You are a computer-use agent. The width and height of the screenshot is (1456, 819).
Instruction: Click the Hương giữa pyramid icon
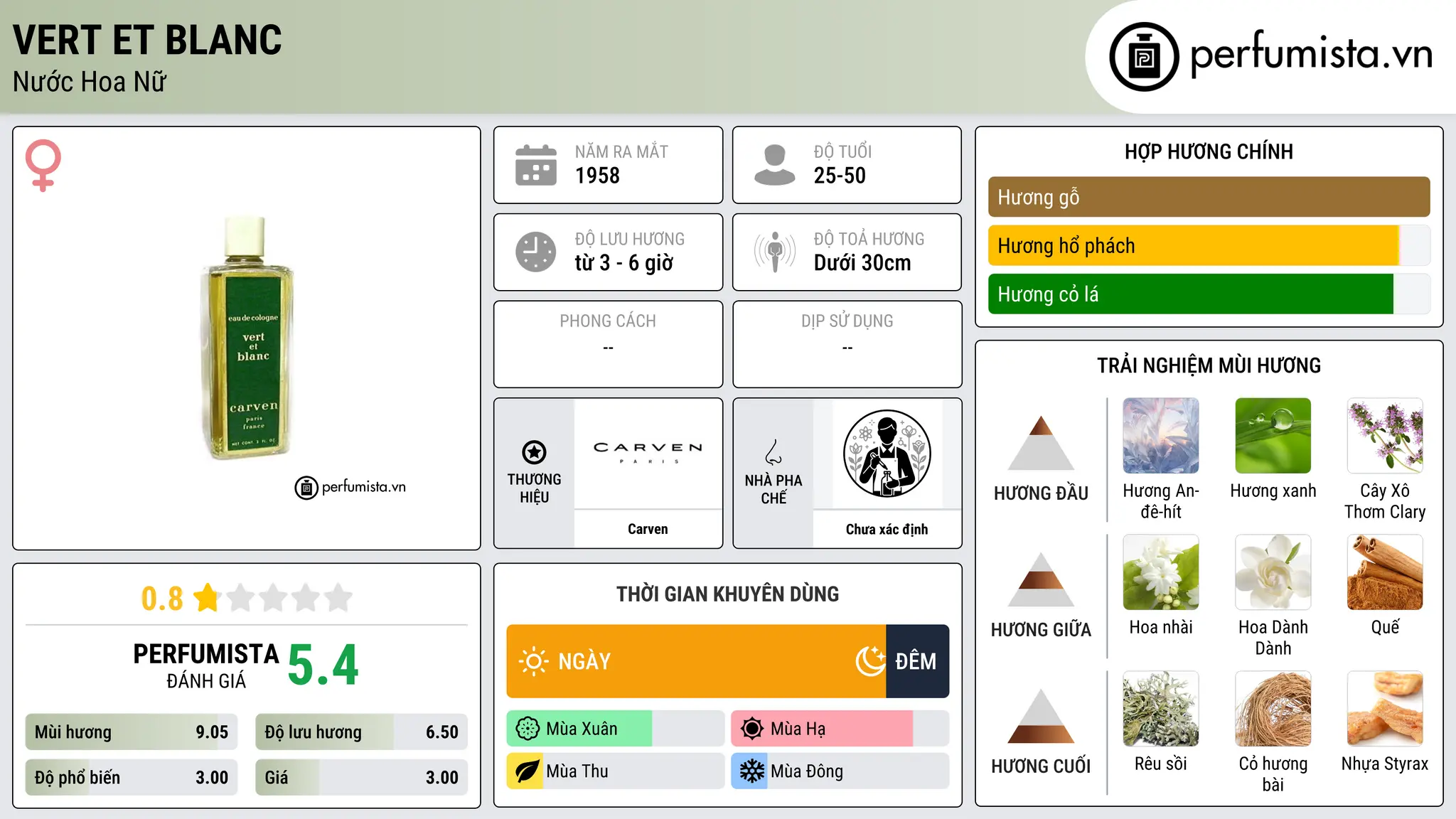pos(1041,579)
